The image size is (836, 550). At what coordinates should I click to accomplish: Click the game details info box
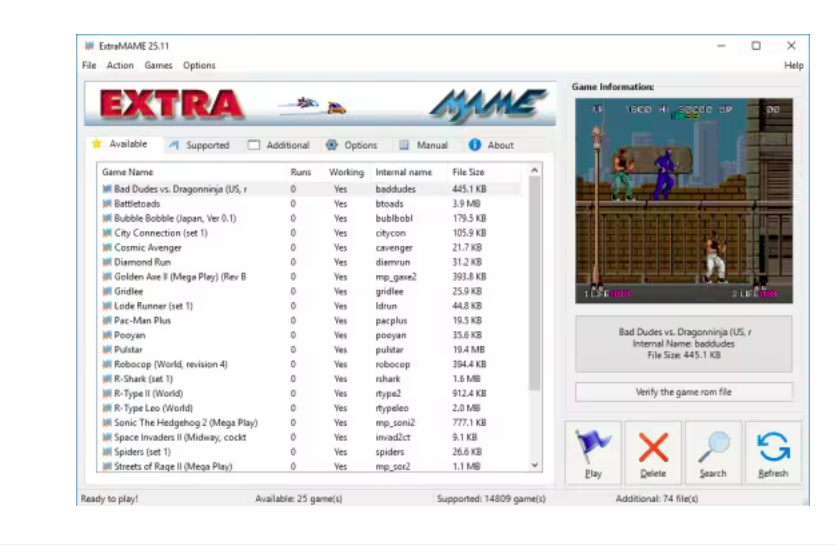[x=684, y=344]
